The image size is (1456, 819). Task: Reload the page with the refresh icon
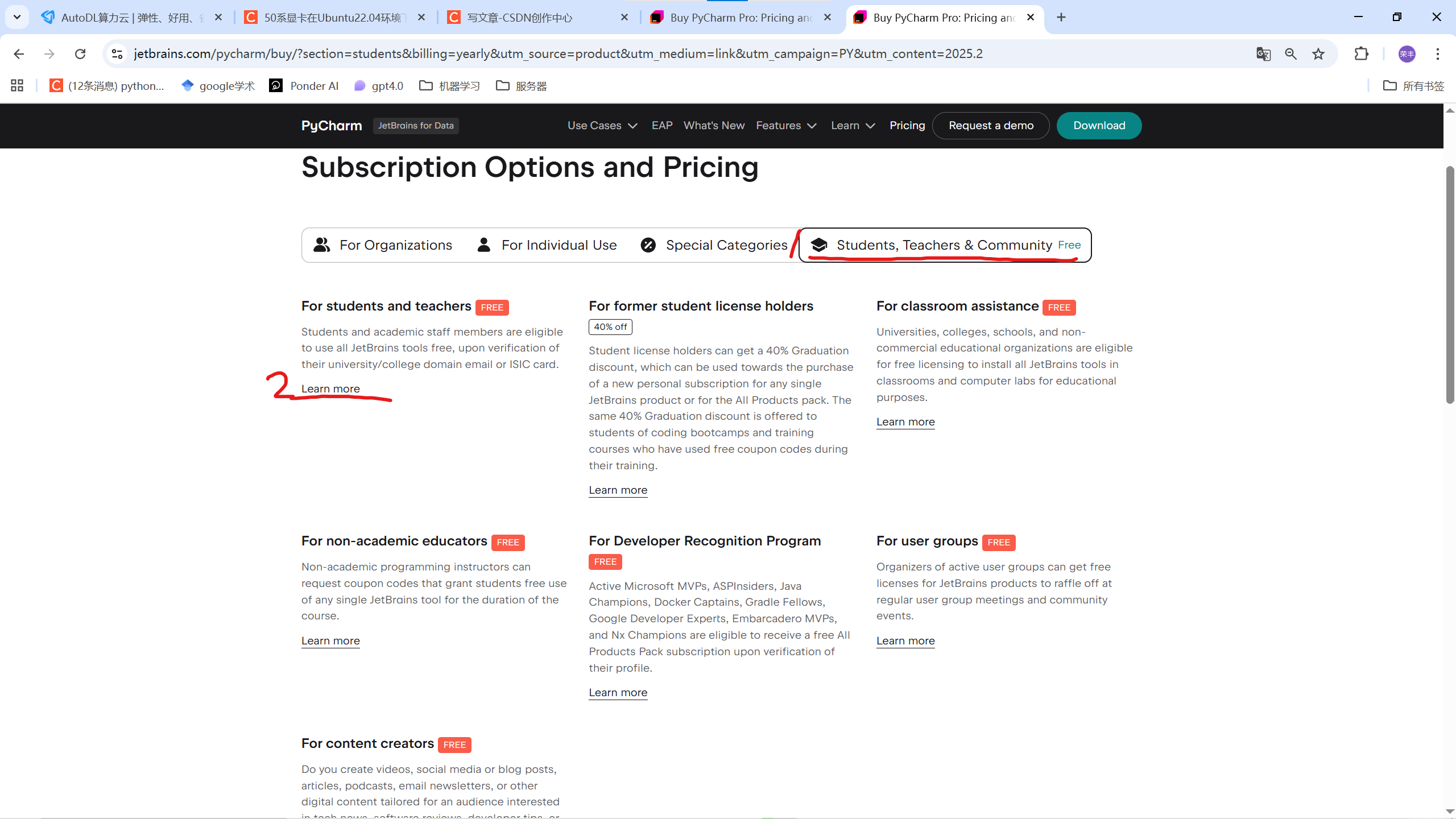coord(80,54)
